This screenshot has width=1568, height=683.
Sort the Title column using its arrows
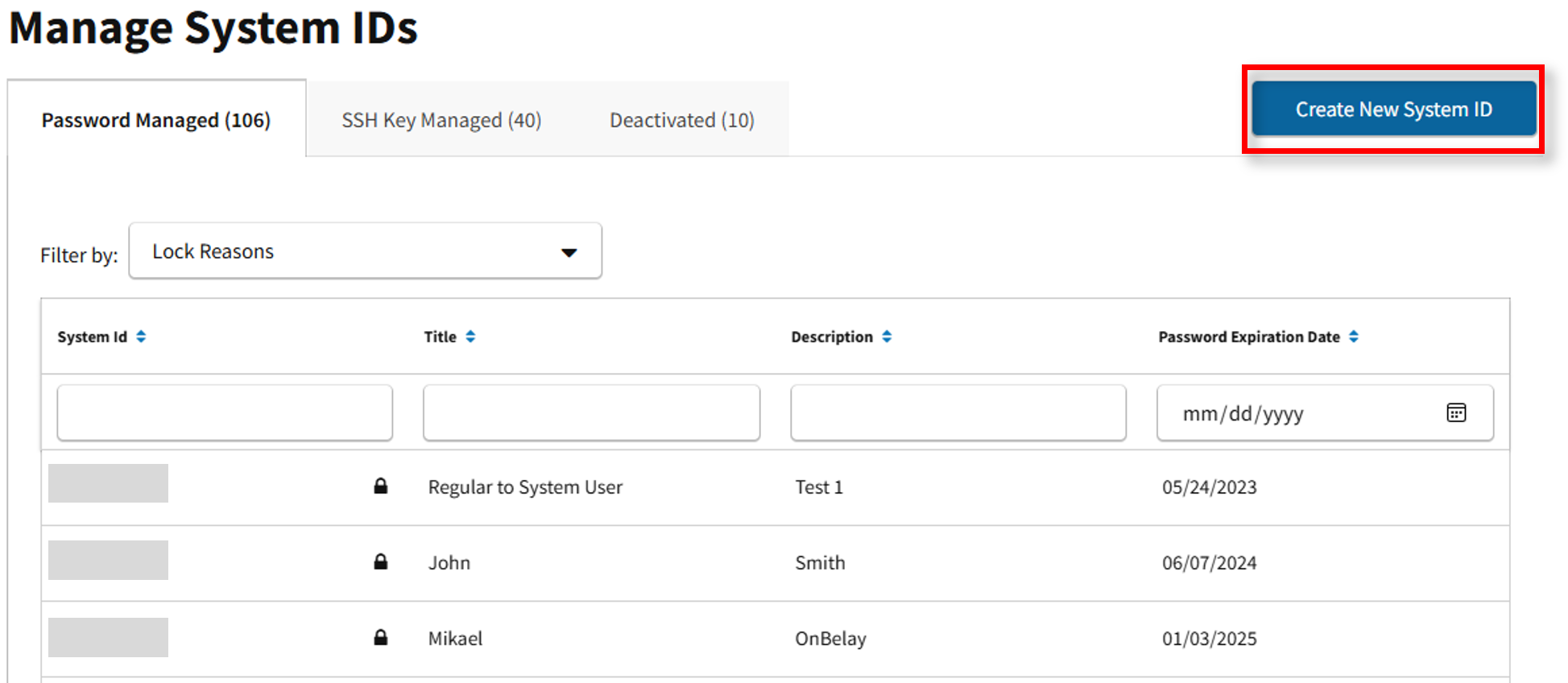(x=470, y=337)
